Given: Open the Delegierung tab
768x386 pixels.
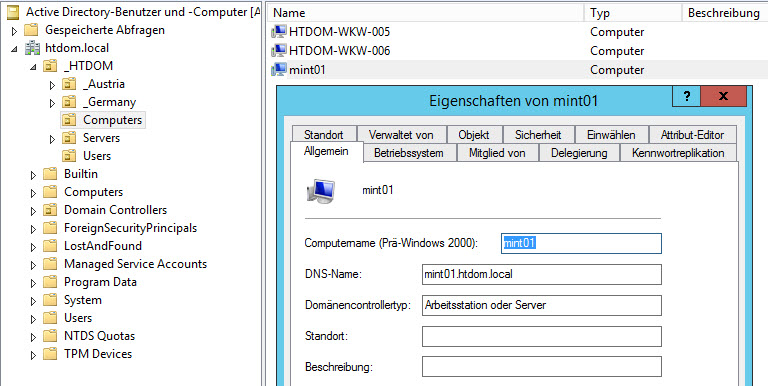Looking at the screenshot, I should pos(579,153).
